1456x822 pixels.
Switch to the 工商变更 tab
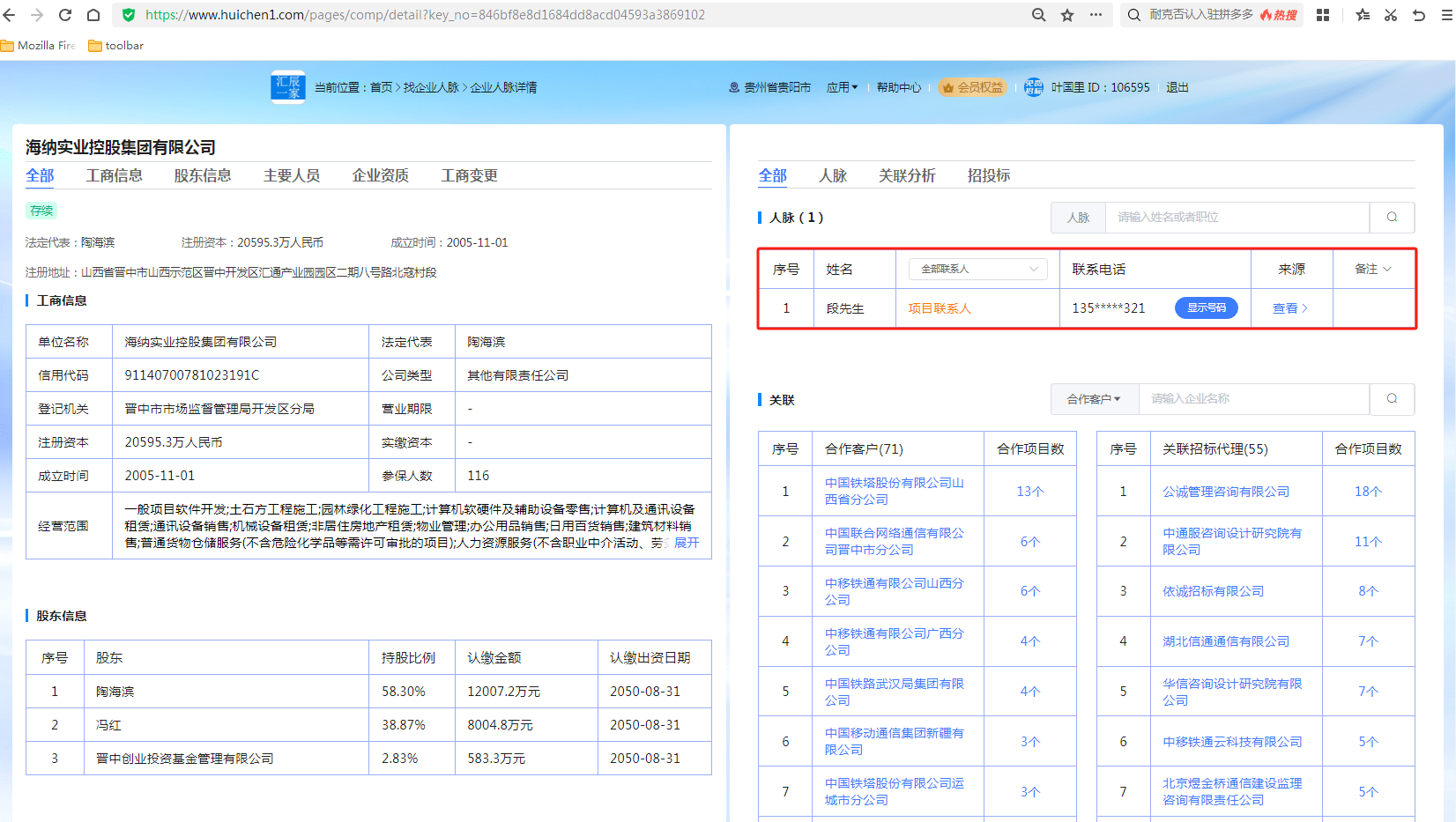(470, 175)
